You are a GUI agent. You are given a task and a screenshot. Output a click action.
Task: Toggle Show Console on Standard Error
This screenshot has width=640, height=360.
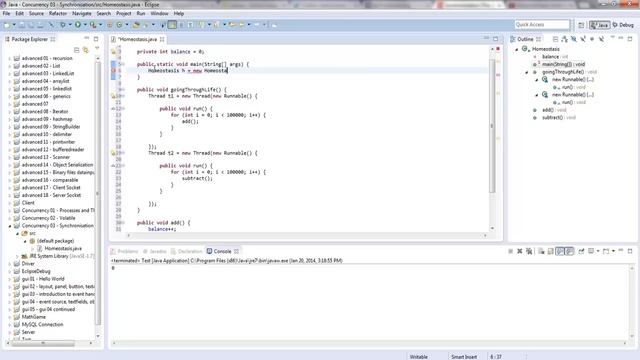click(x=569, y=251)
